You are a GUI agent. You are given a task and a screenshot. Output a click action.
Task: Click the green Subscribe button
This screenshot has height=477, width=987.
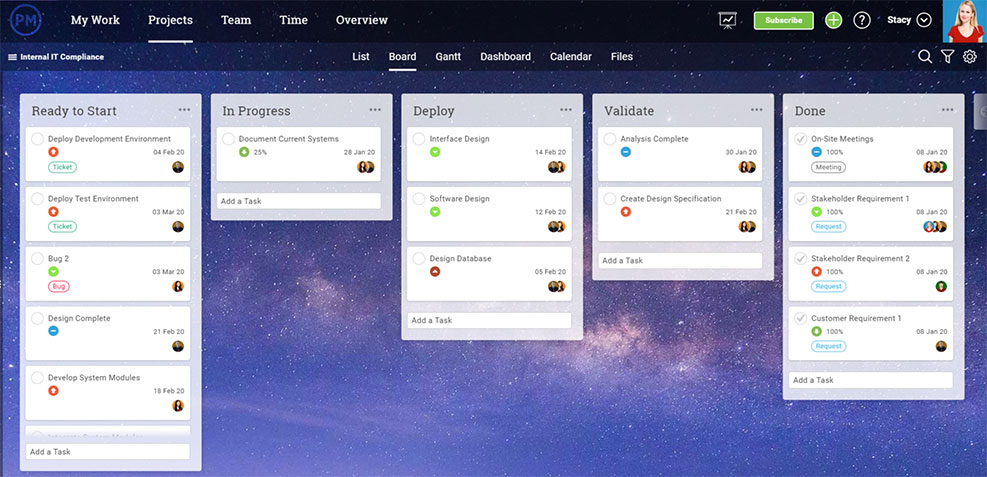click(x=784, y=20)
